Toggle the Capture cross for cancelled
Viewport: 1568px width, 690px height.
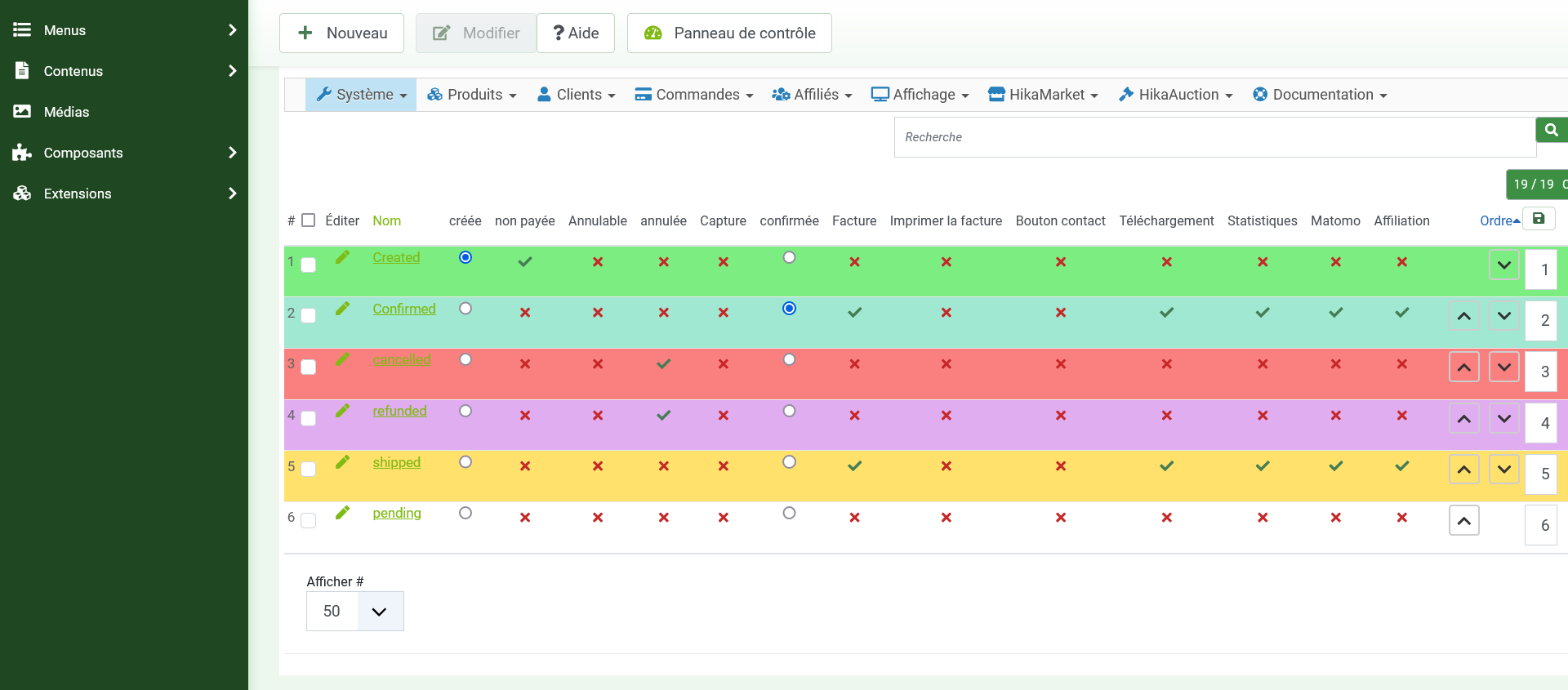tap(724, 364)
